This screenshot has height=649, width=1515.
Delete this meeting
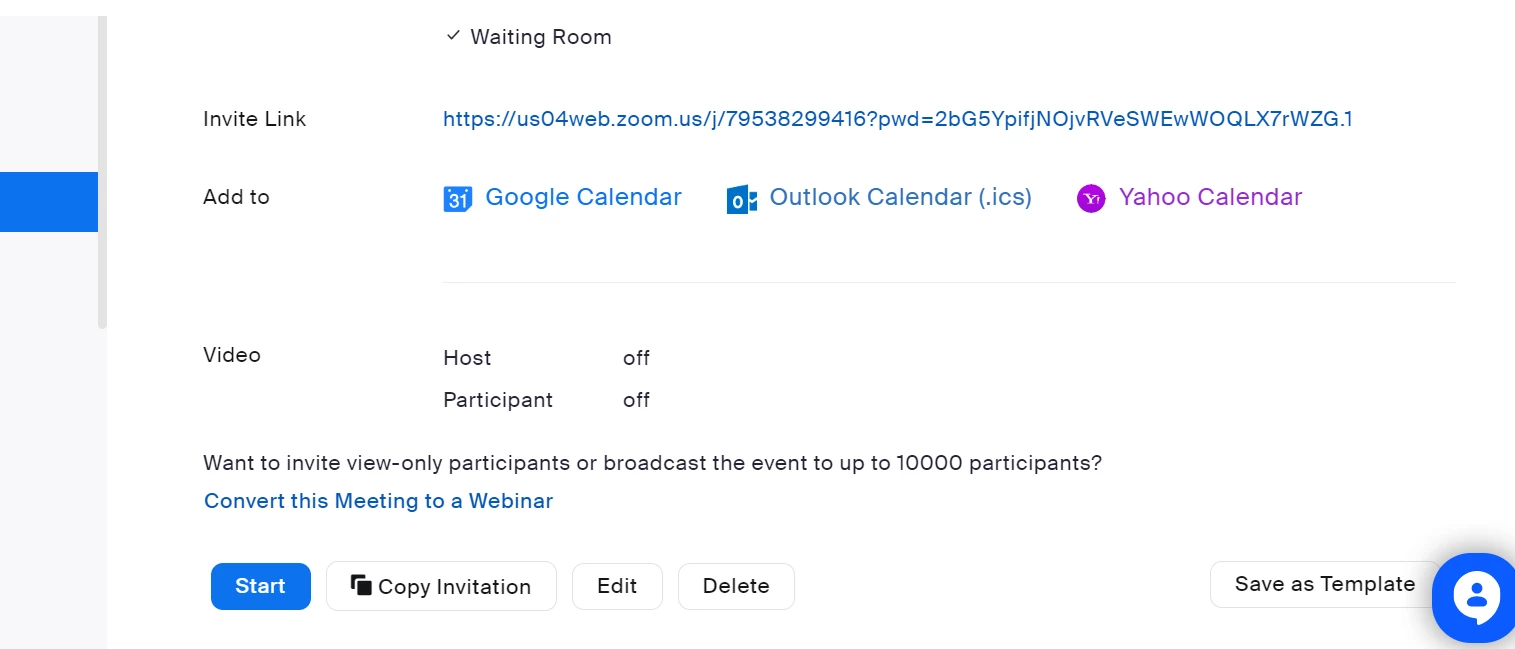tap(736, 586)
